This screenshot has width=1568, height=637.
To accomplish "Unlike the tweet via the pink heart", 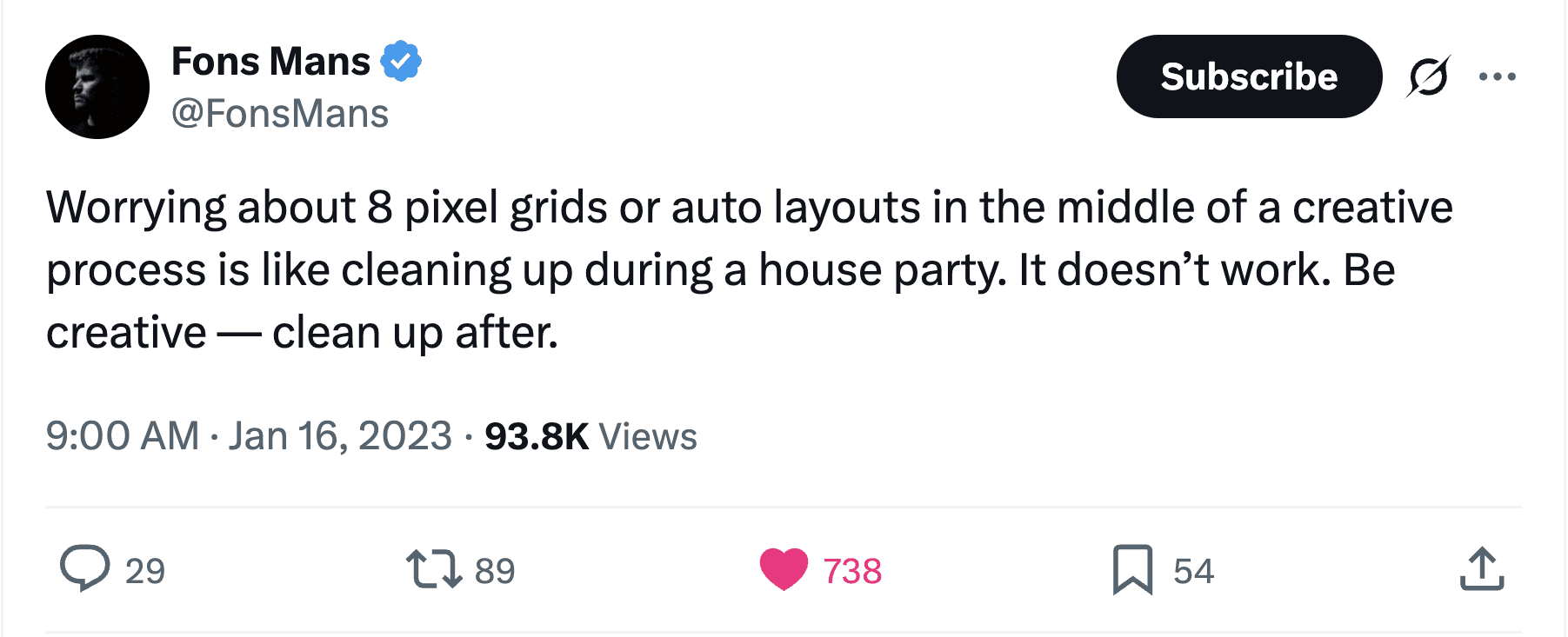I will pos(784,570).
